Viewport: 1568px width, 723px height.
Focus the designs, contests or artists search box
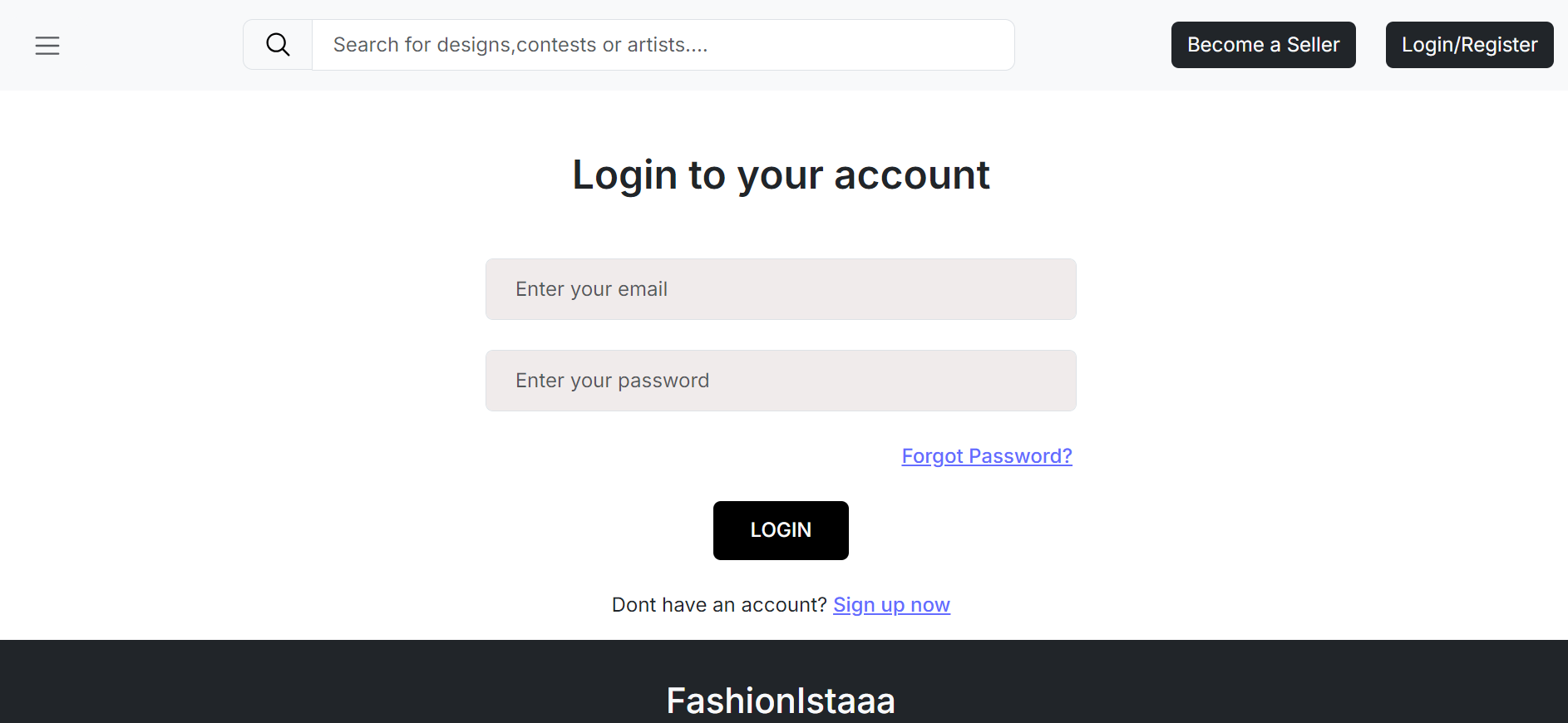[663, 45]
